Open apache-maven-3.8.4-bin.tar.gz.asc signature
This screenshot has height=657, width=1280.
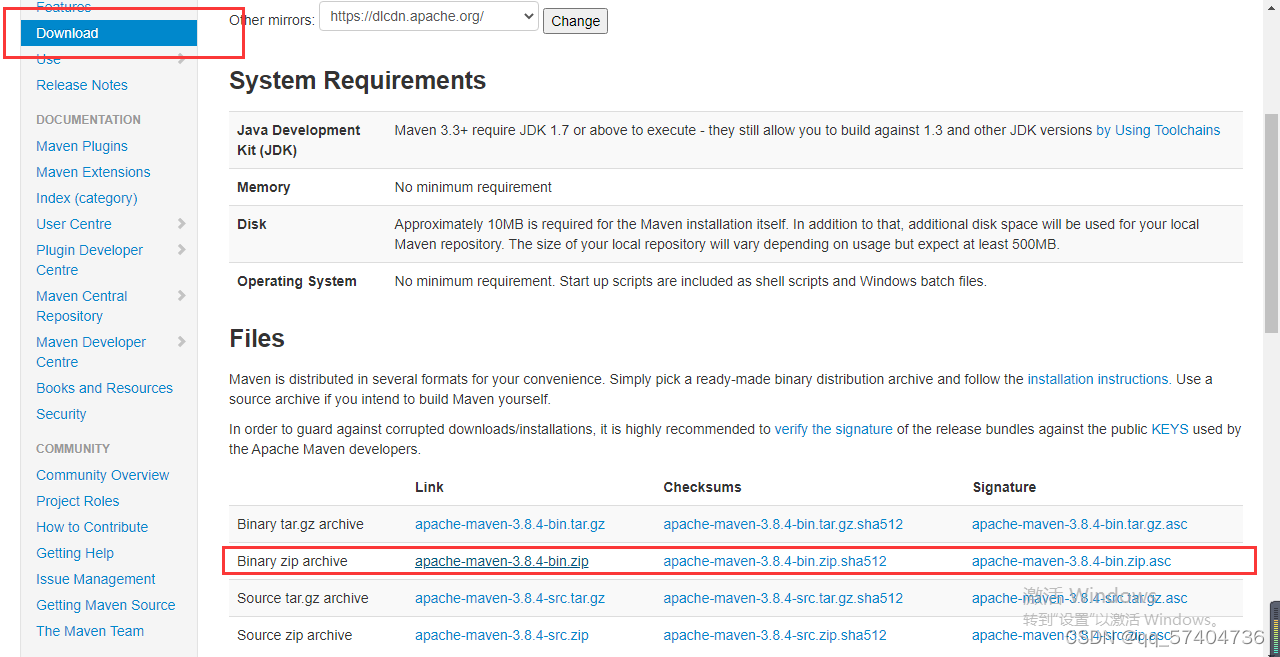1080,524
